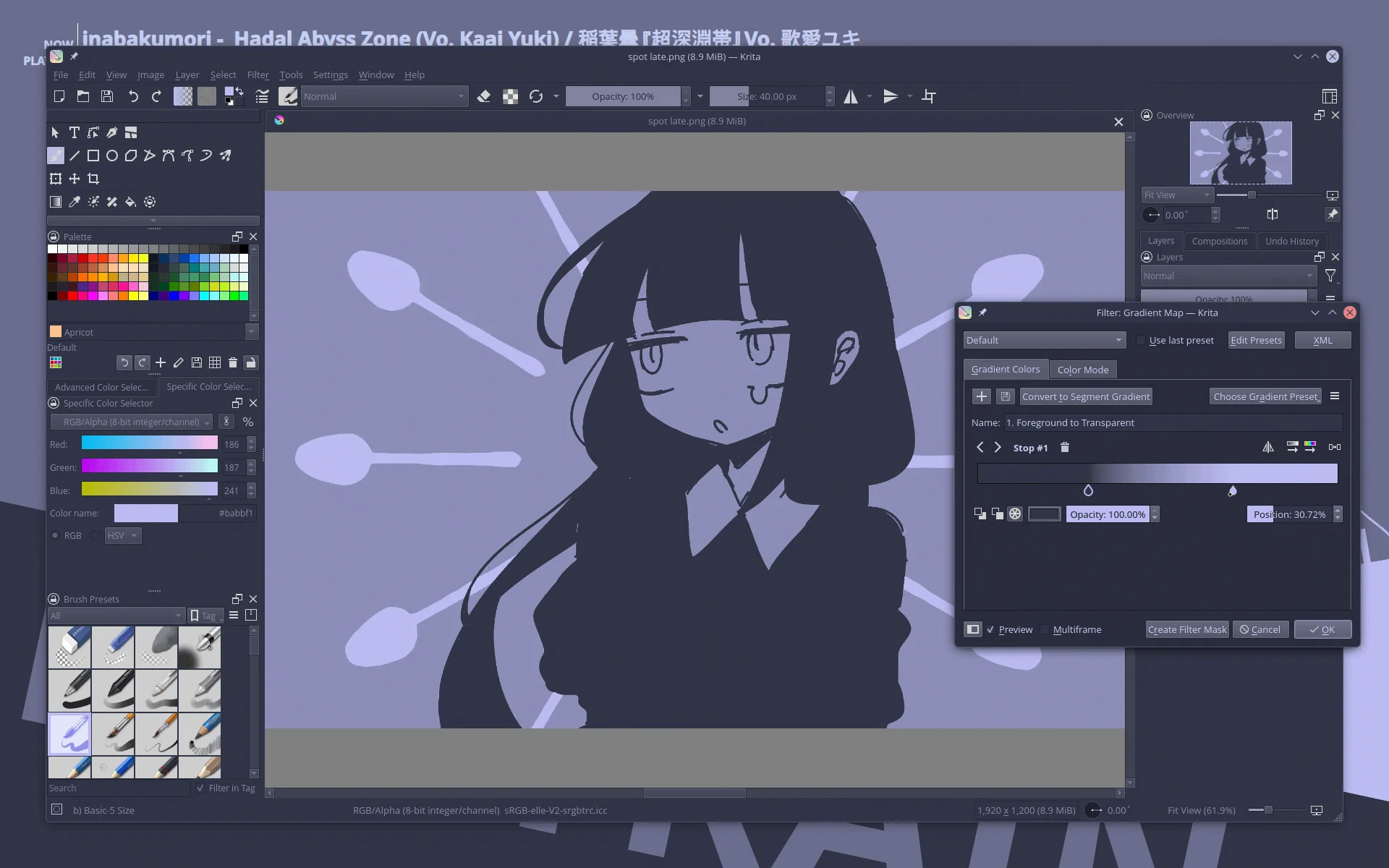
Task: Open the Fit View zoom dropdown in Overview
Action: point(1177,195)
